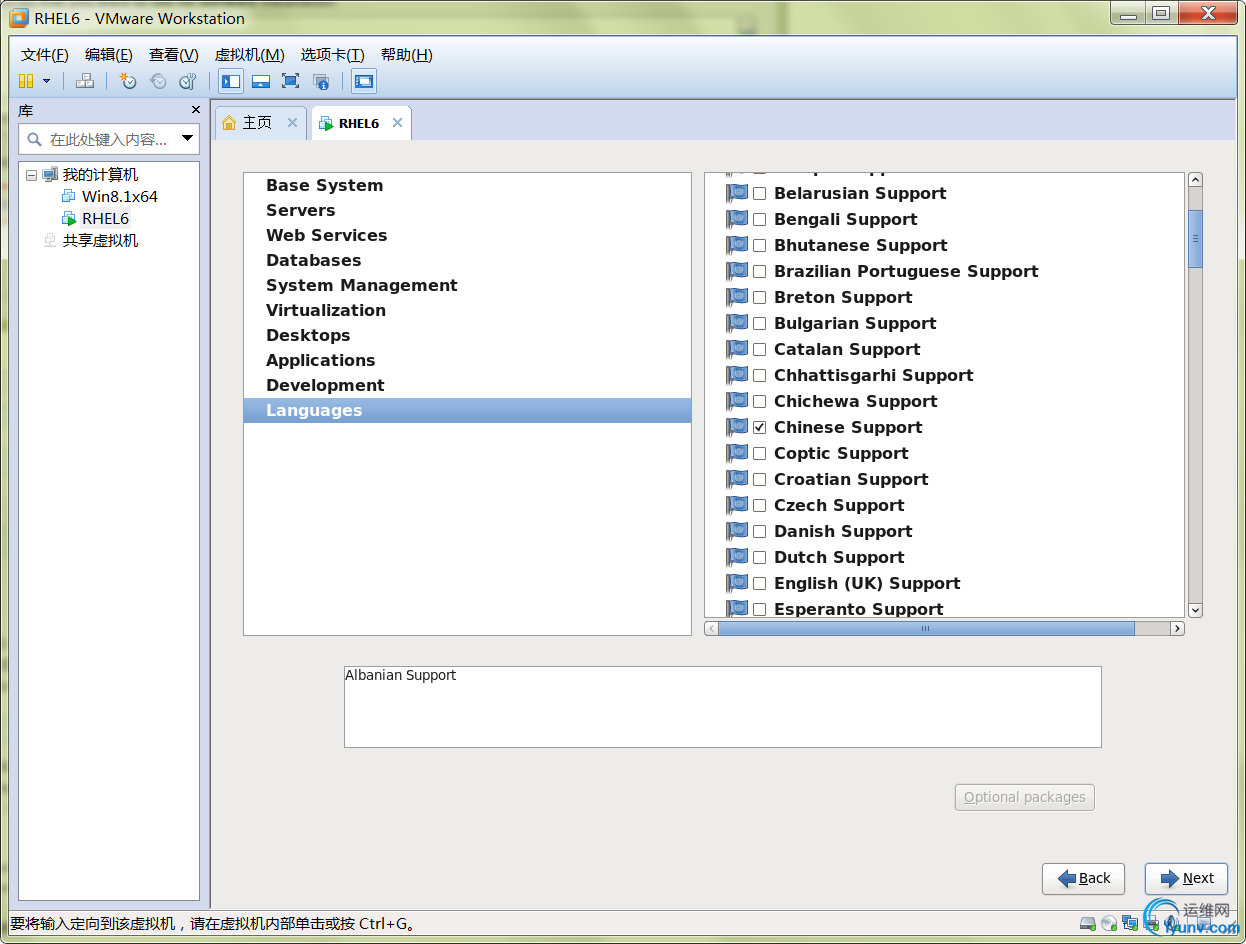1246x944 pixels.
Task: Uncheck the Chinese Support checkbox
Action: tap(760, 427)
